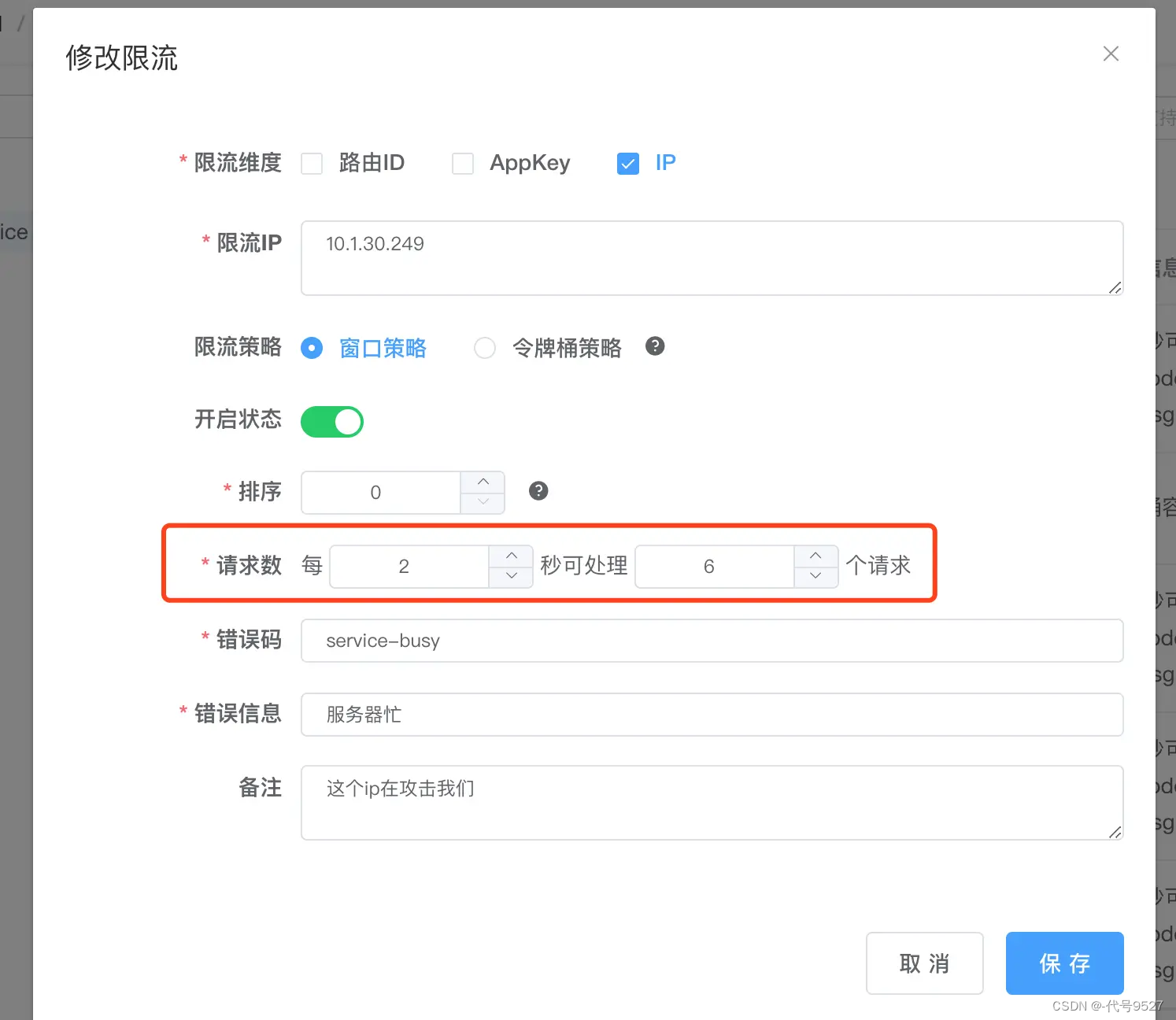Click the request count input showing 6

tap(715, 567)
